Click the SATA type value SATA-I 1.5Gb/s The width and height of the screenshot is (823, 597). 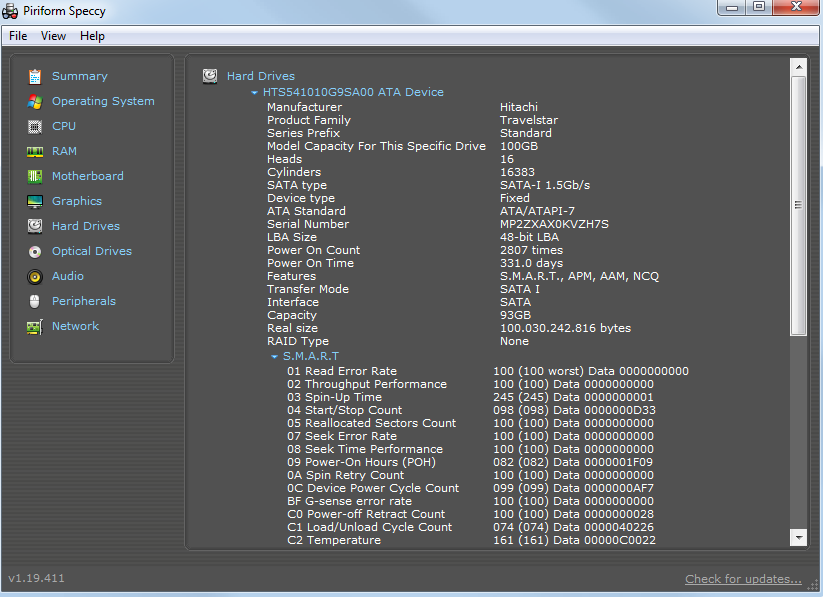pos(545,185)
